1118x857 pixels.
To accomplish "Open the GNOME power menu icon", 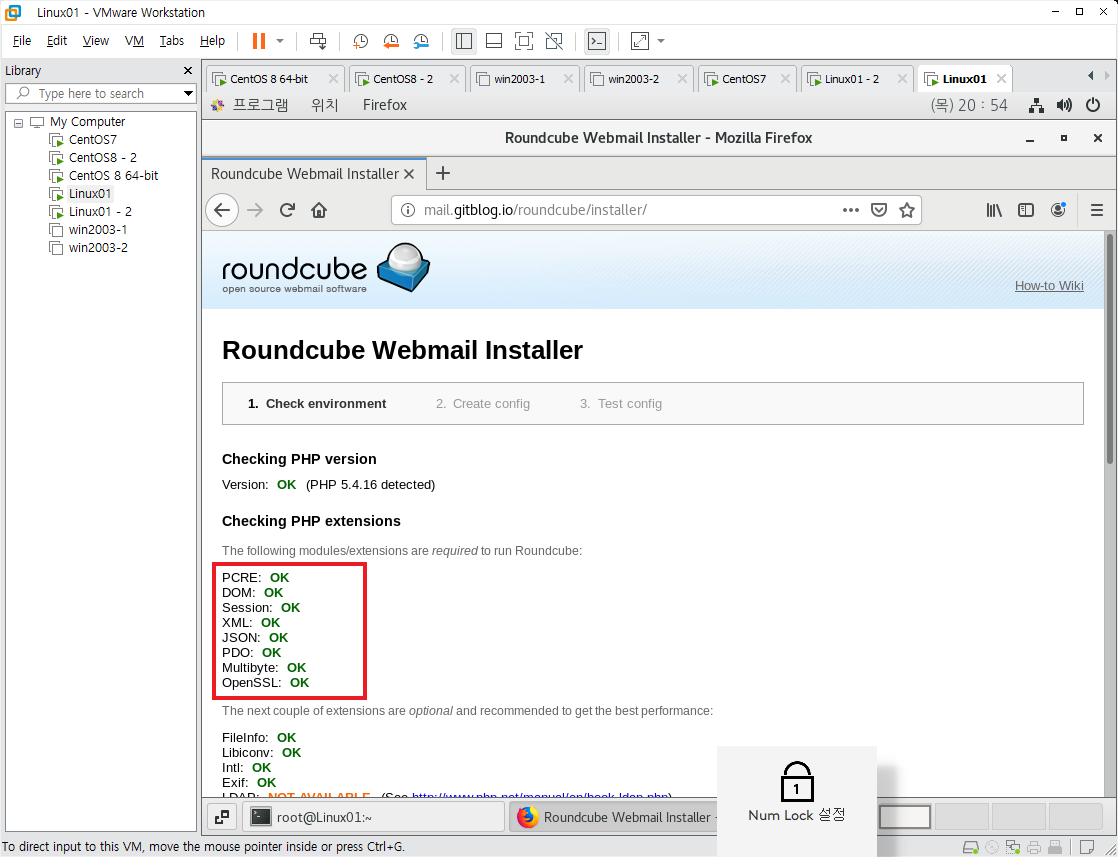I will coord(1093,106).
